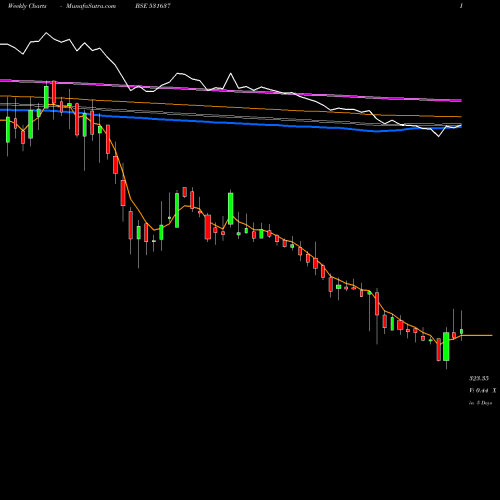The image size is (500, 500).
Task: Click the '323.35' price value
Action: (479, 378)
